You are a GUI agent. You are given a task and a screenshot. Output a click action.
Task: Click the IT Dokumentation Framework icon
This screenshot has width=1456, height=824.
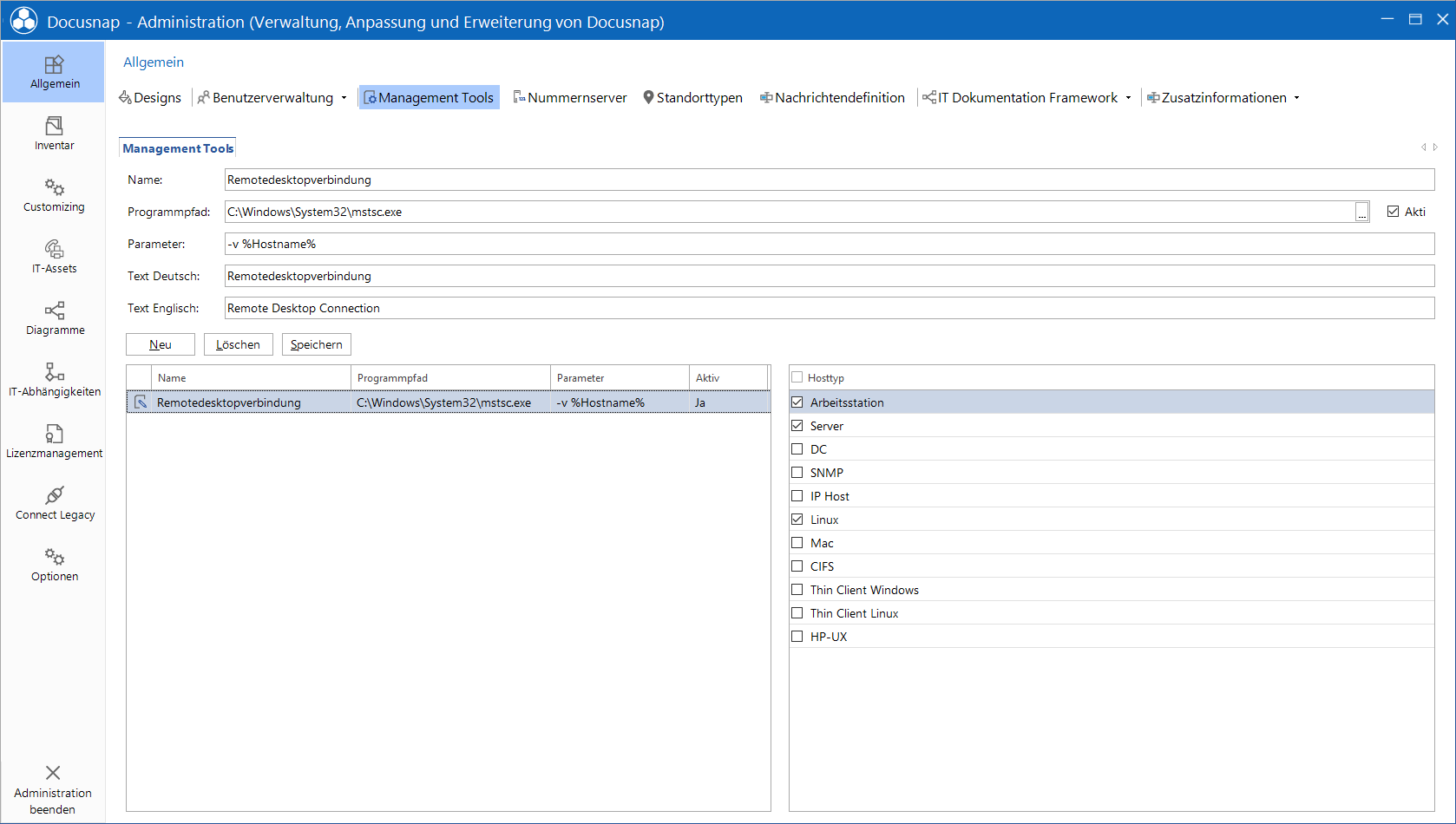[929, 97]
